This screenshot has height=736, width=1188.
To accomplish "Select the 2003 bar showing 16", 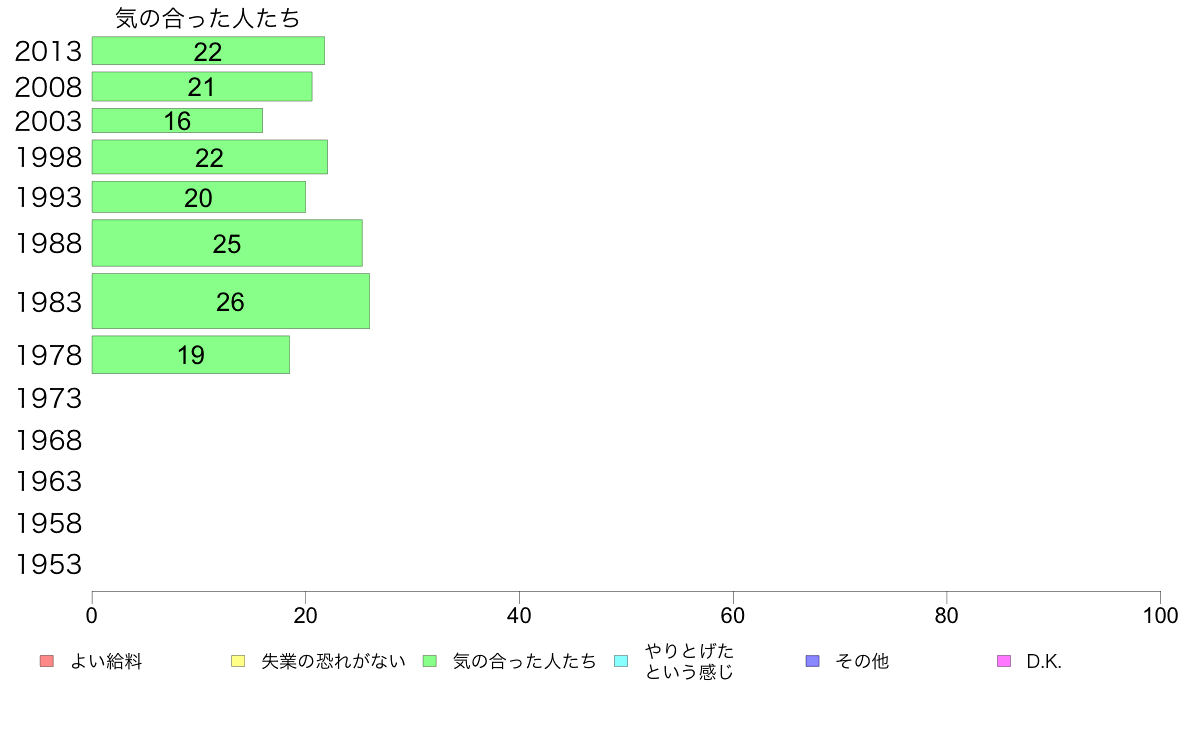I will pyautogui.click(x=177, y=121).
